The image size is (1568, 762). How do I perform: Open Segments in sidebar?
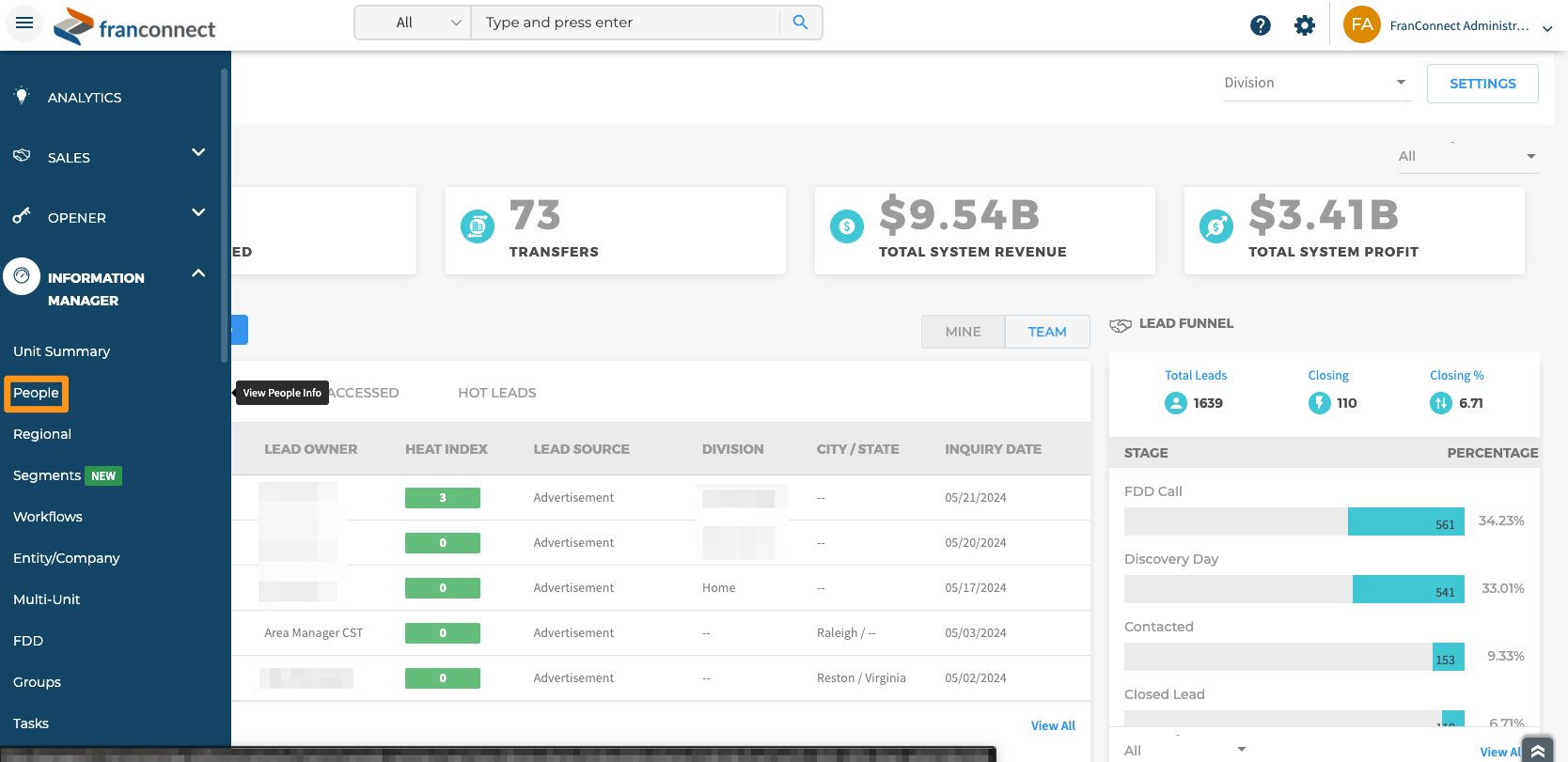pyautogui.click(x=47, y=475)
